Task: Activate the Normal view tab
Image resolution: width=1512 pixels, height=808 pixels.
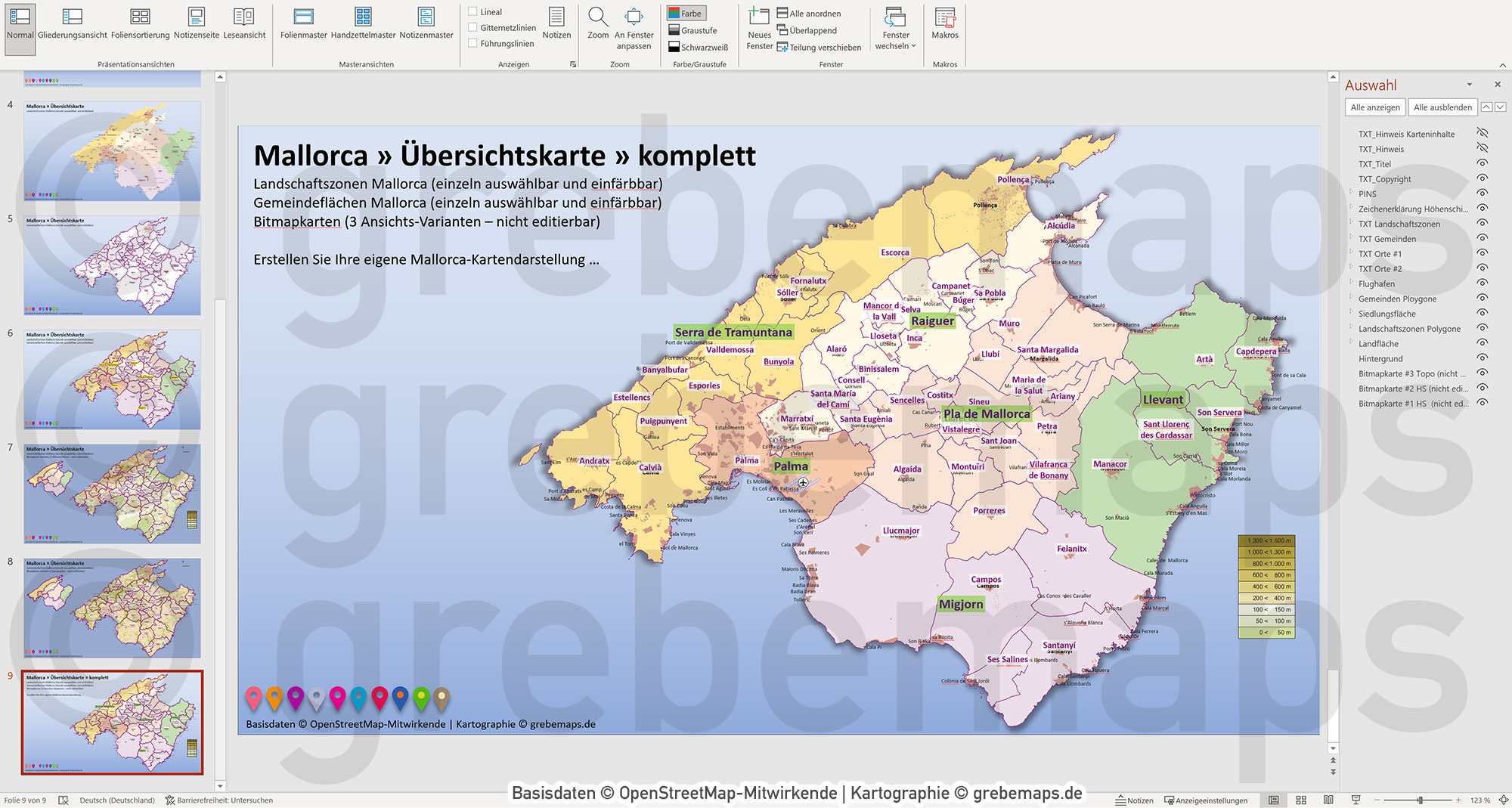Action: [x=20, y=23]
